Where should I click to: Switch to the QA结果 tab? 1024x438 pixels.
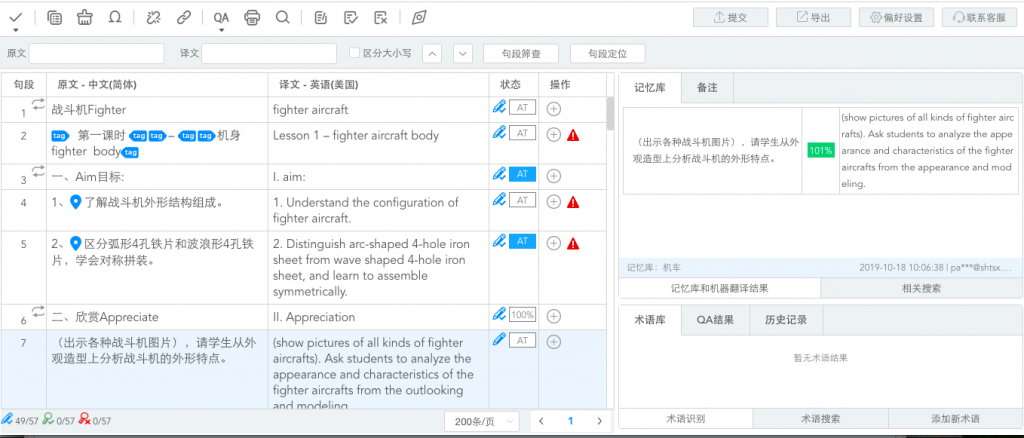[715, 320]
